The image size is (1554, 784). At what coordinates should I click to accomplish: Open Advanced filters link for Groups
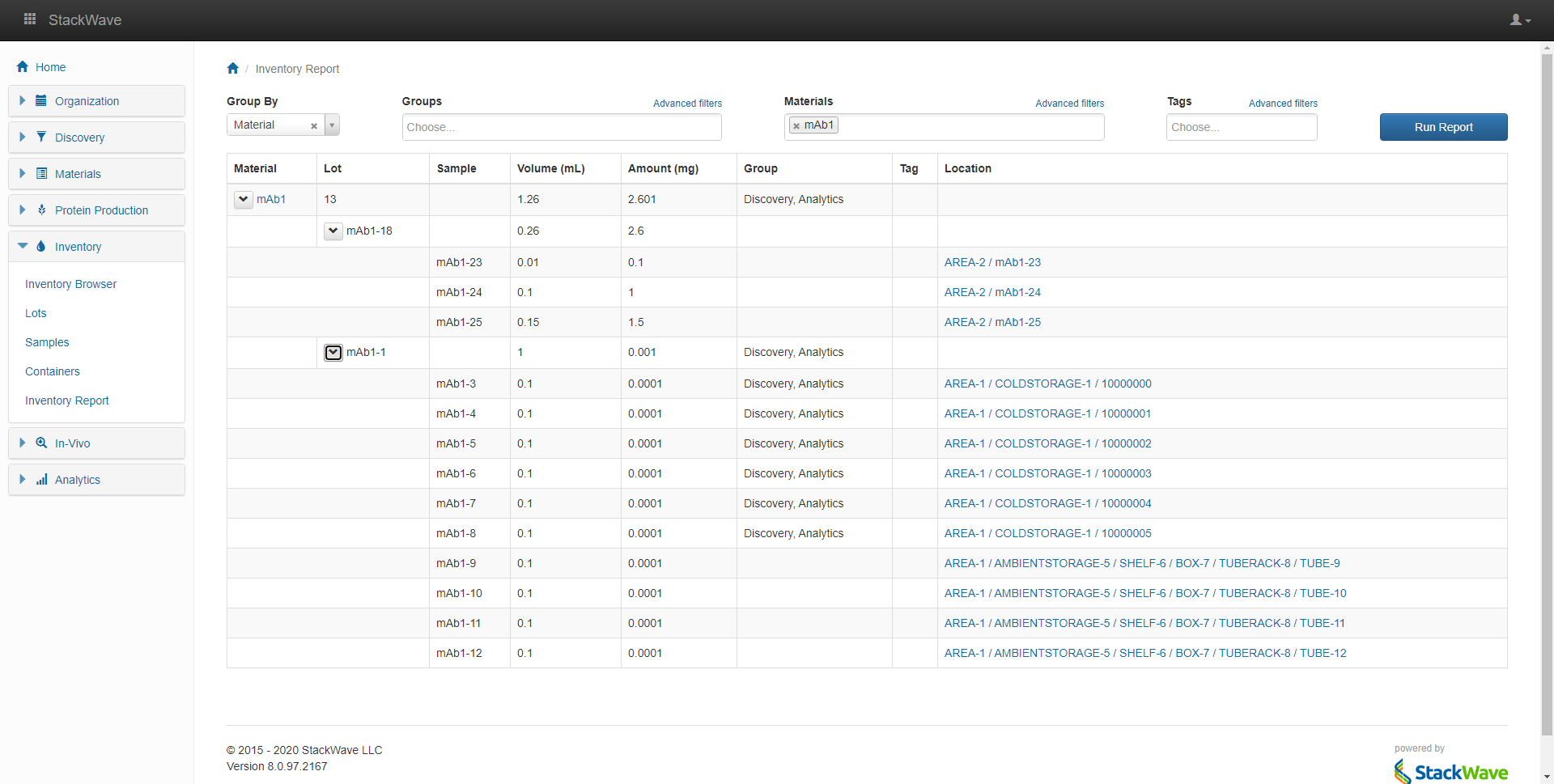pyautogui.click(x=687, y=104)
